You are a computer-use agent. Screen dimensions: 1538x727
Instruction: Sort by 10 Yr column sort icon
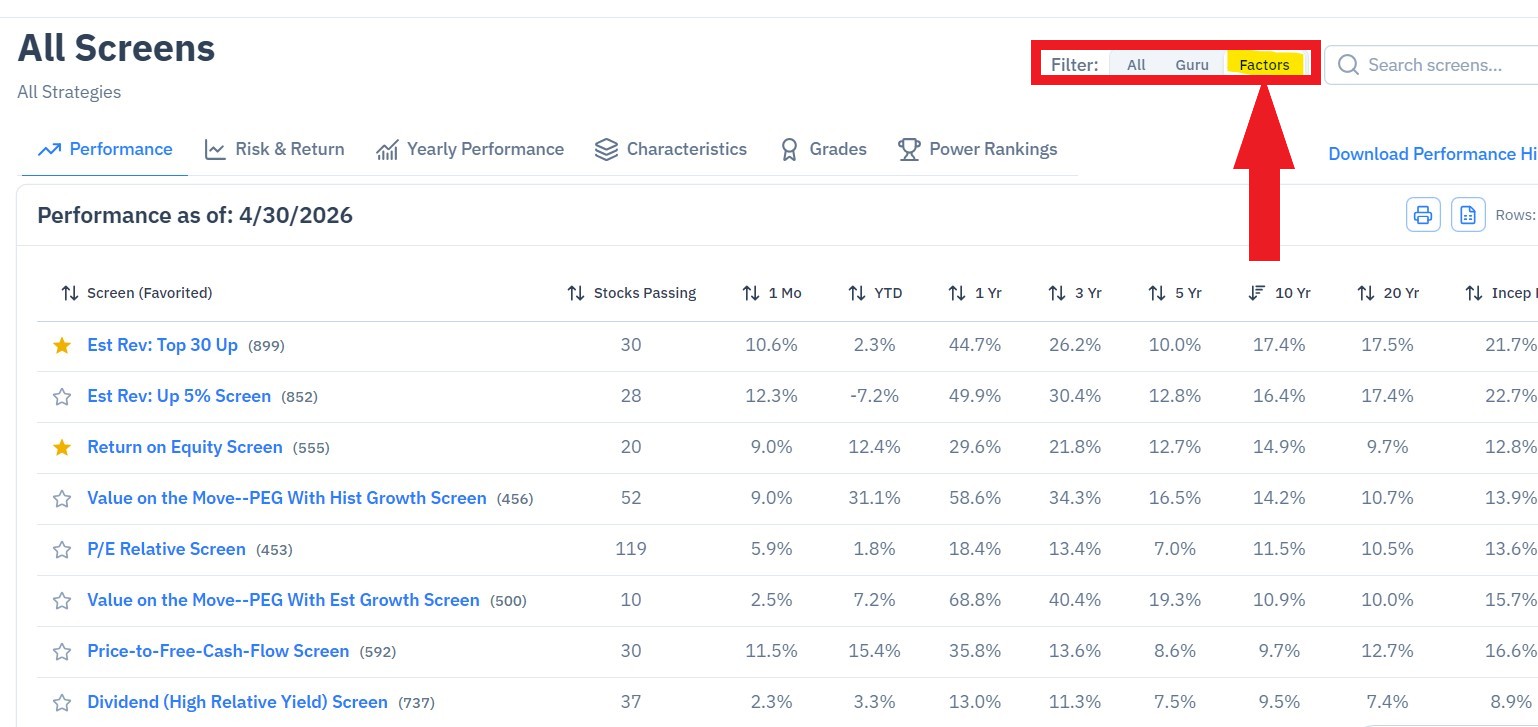(x=1257, y=293)
